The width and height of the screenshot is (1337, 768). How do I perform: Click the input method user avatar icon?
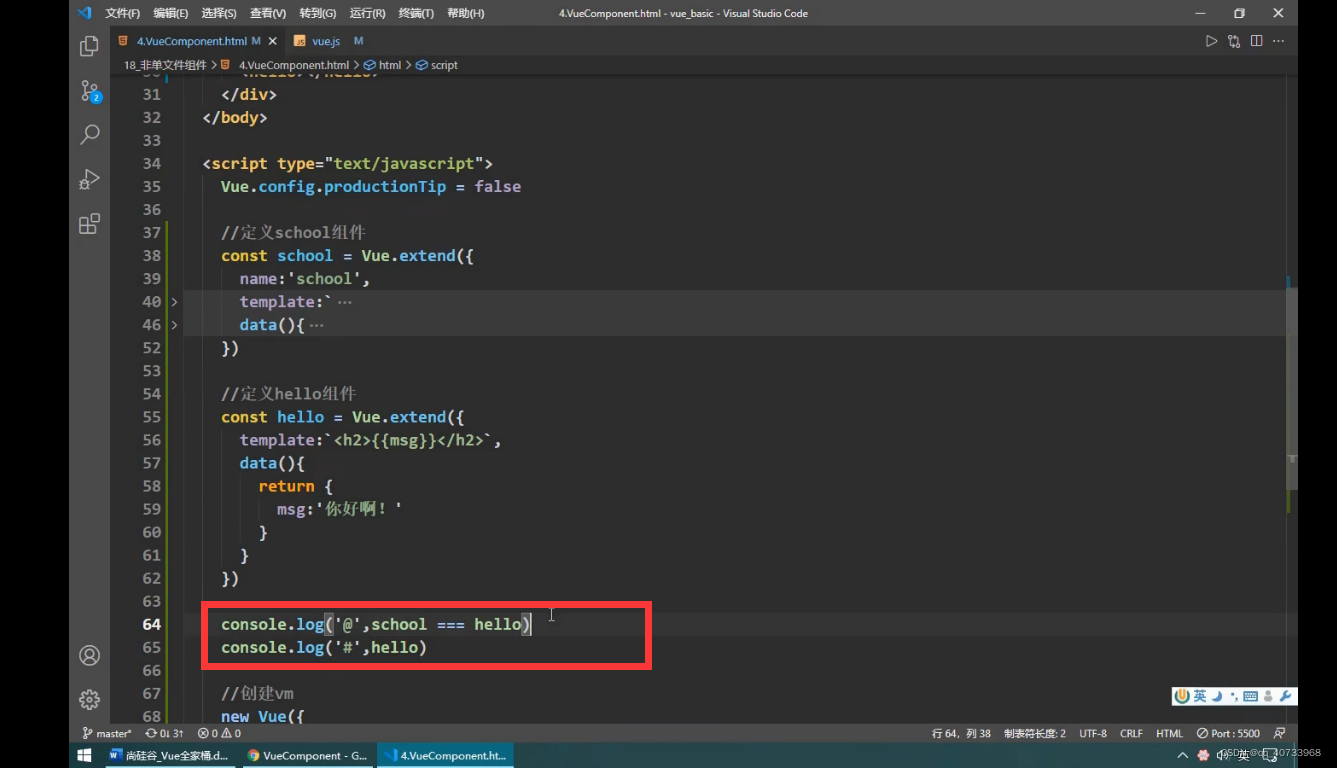coord(1269,696)
